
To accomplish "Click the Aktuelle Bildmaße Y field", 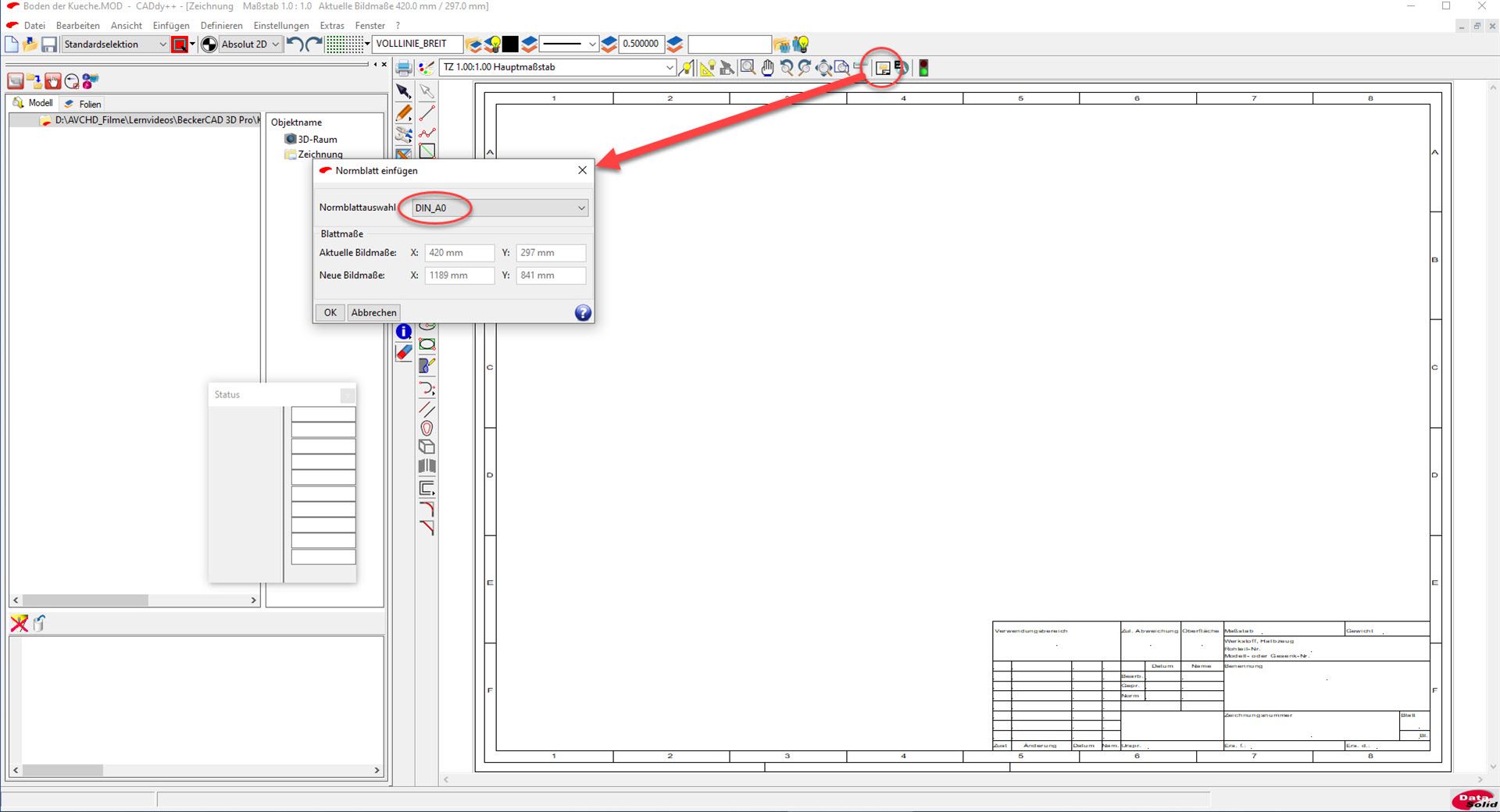I will click(551, 253).
